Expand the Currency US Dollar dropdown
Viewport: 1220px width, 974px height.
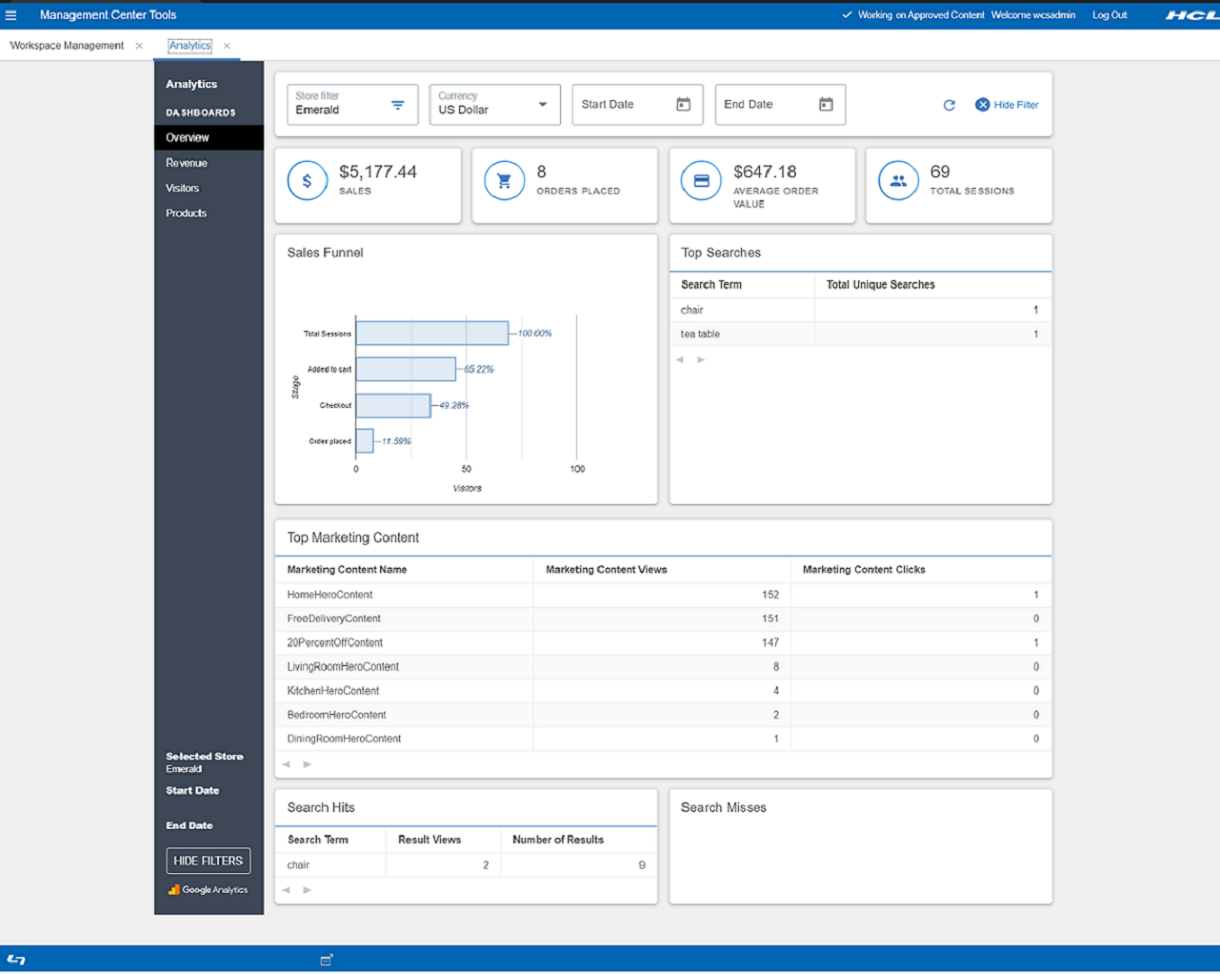pos(543,104)
